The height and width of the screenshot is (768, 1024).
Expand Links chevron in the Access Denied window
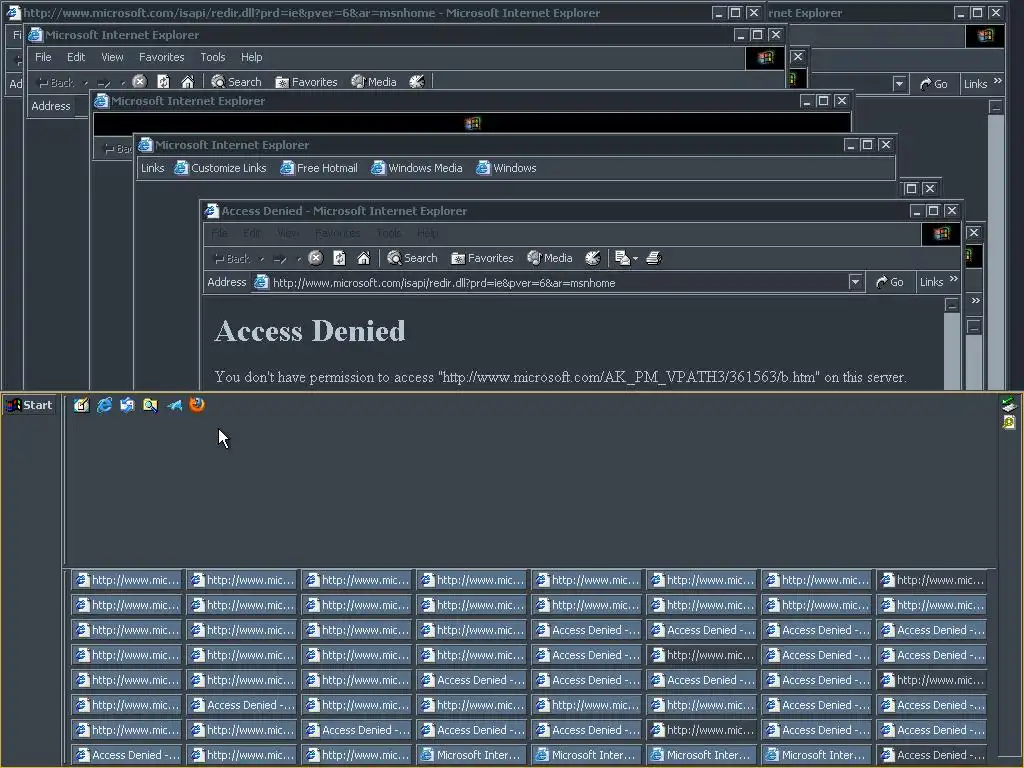953,279
